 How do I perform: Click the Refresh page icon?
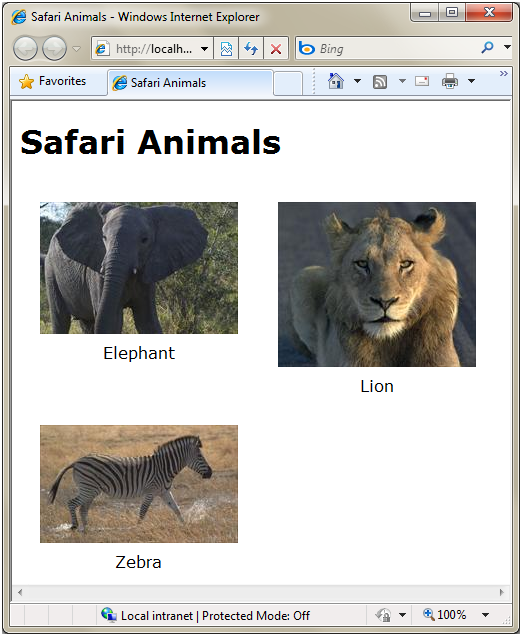(x=251, y=49)
